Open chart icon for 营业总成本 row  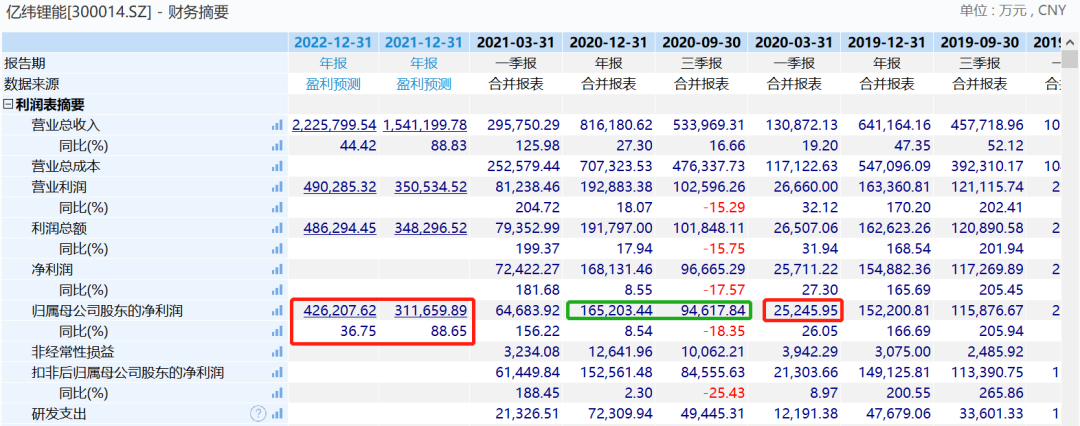[x=277, y=167]
